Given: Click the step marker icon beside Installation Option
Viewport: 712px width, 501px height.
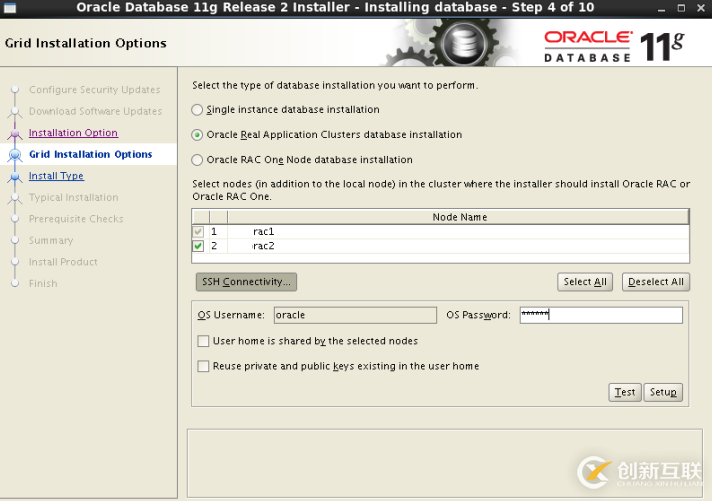Looking at the screenshot, I should click(15, 133).
